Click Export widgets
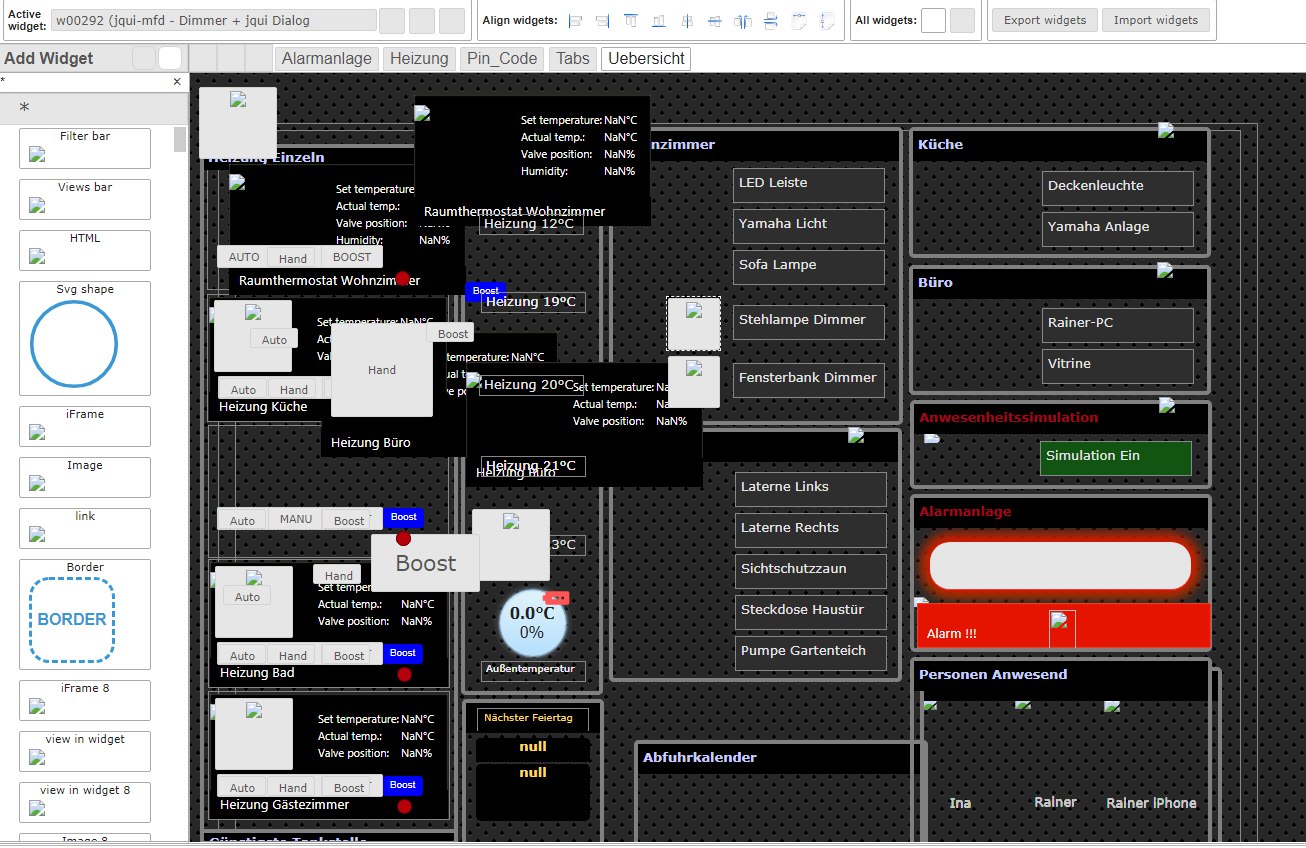This screenshot has width=1306, height=848. coord(1045,20)
